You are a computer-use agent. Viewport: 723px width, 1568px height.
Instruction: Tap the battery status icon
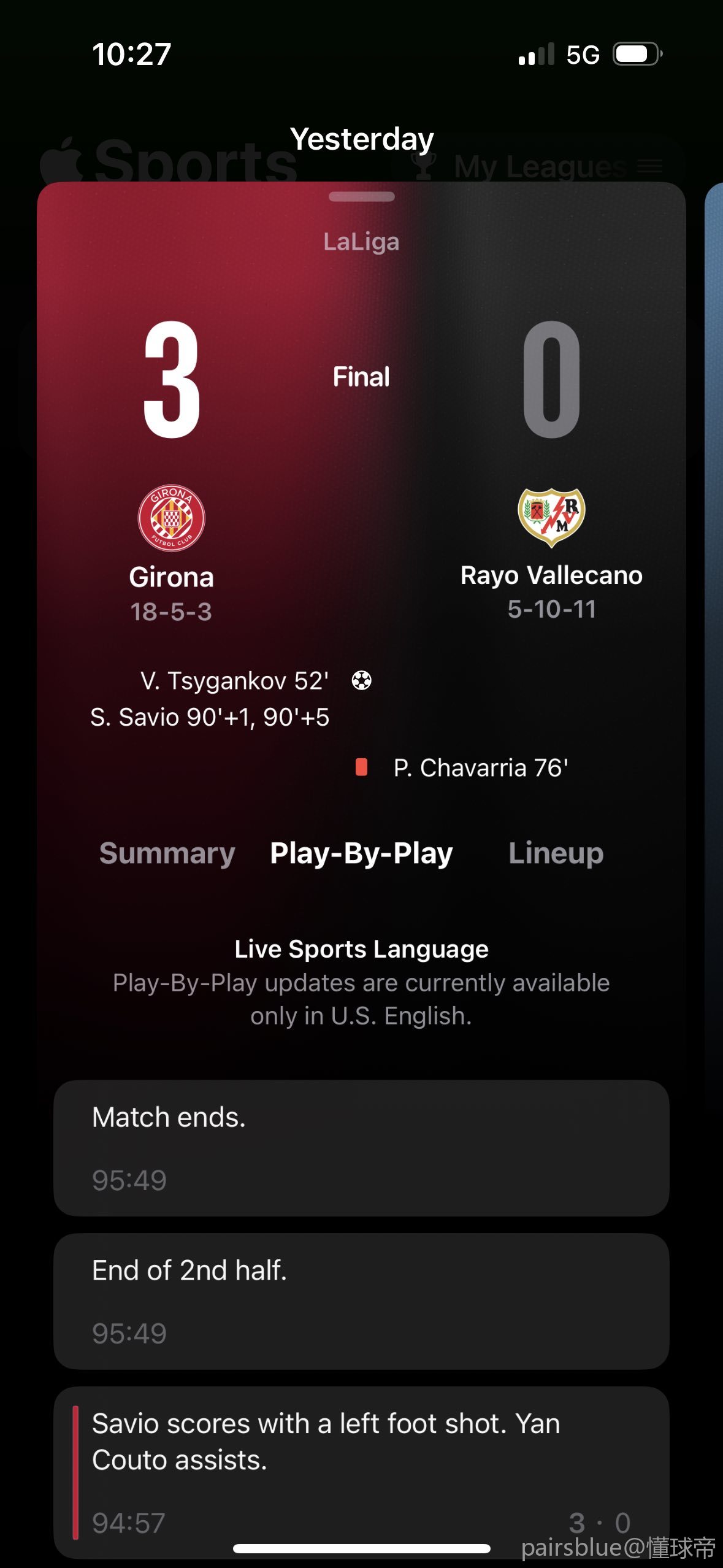pos(638,54)
